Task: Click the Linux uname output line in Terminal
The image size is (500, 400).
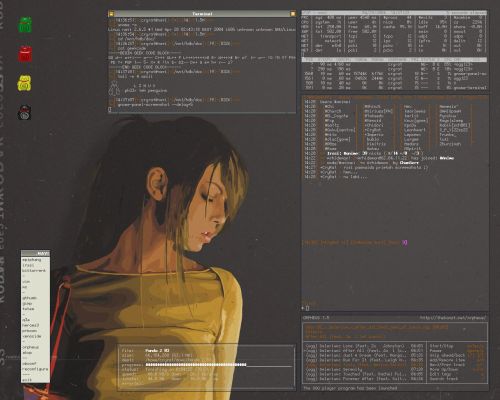Action: pyautogui.click(x=202, y=29)
